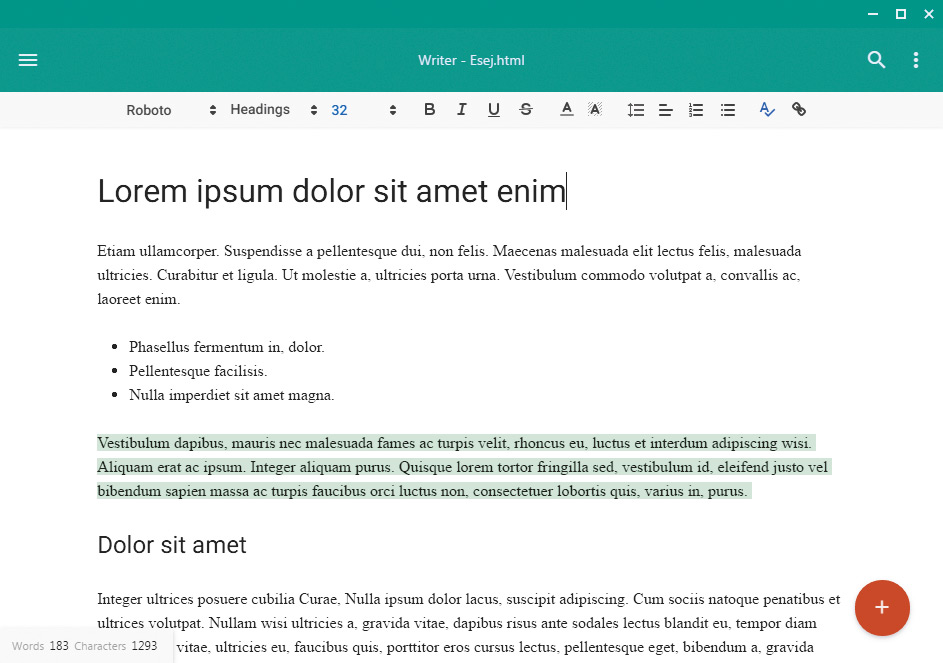Create a bulleted list
The image size is (943, 663).
coord(727,109)
